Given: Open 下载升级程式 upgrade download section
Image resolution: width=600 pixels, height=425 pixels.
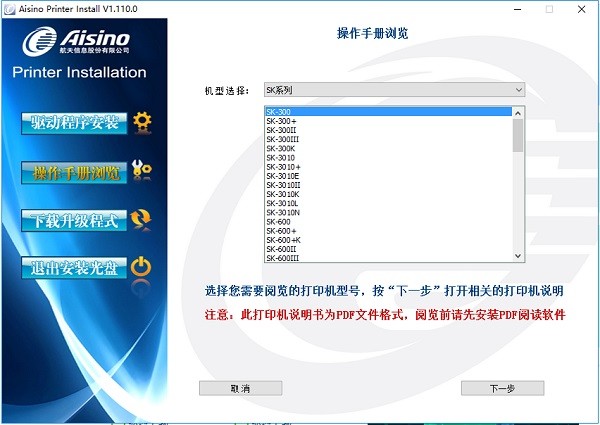Looking at the screenshot, I should tap(74, 220).
